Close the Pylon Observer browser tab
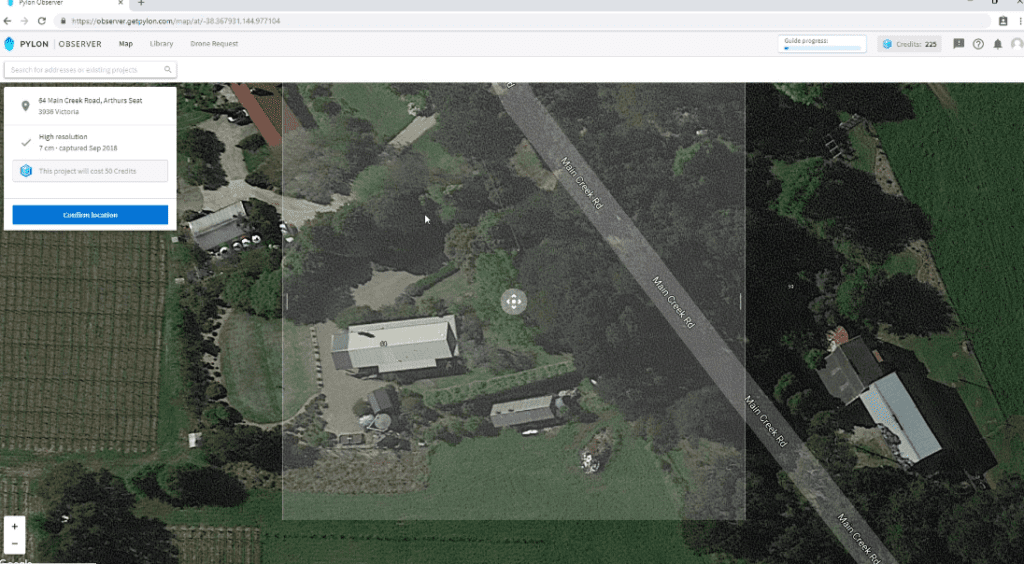Screen dimensions: 1024x564 121,3
